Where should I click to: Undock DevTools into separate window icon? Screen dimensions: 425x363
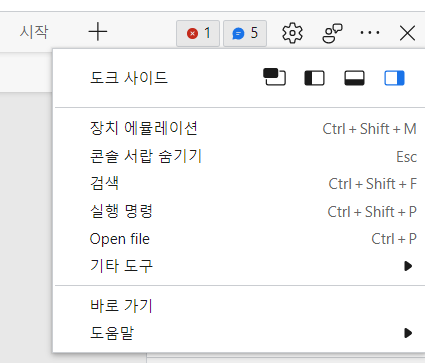(x=274, y=77)
